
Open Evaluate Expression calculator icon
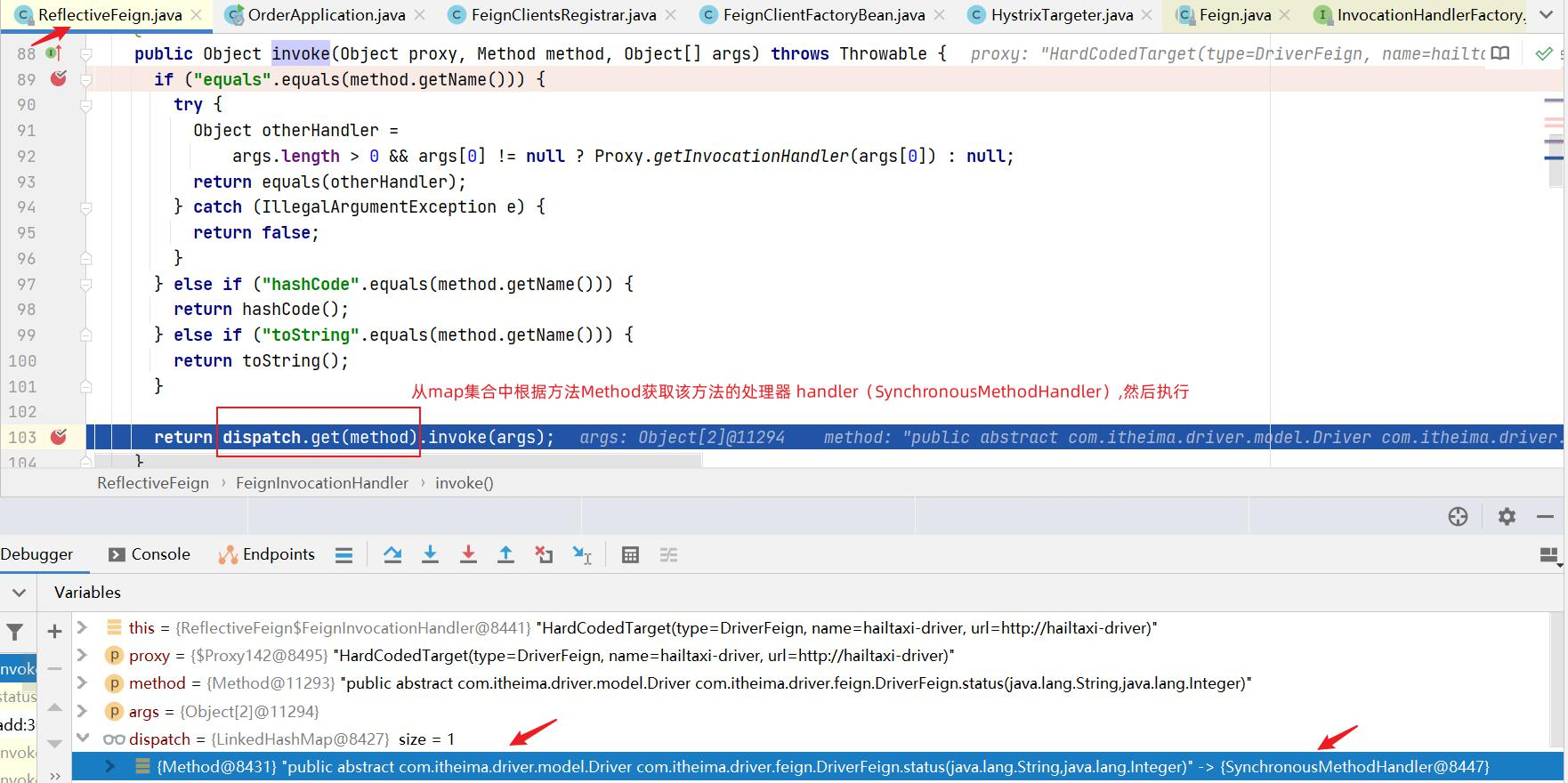click(x=630, y=555)
